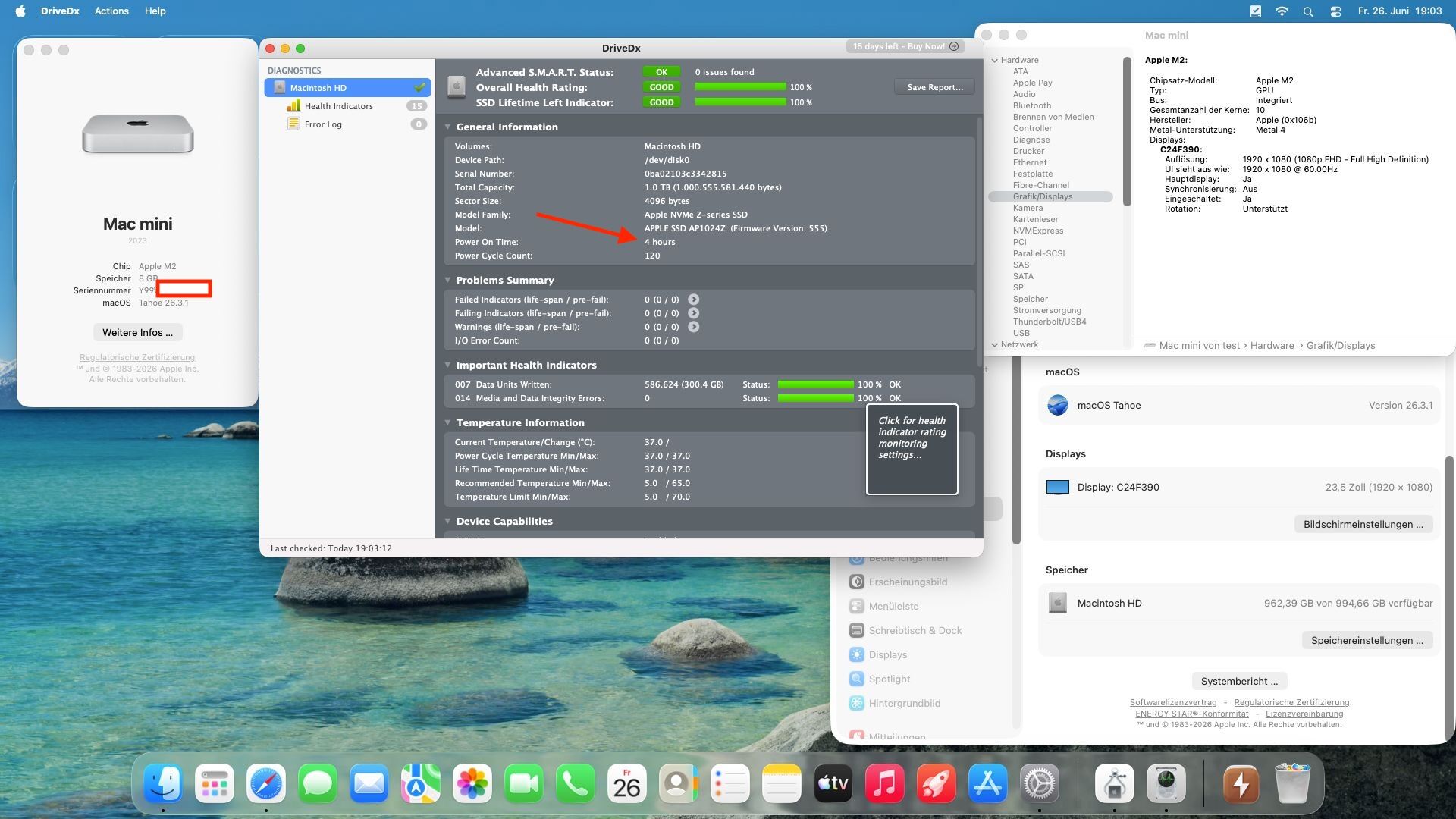Collapse the General Information section
The height and width of the screenshot is (819, 1456).
(x=447, y=127)
